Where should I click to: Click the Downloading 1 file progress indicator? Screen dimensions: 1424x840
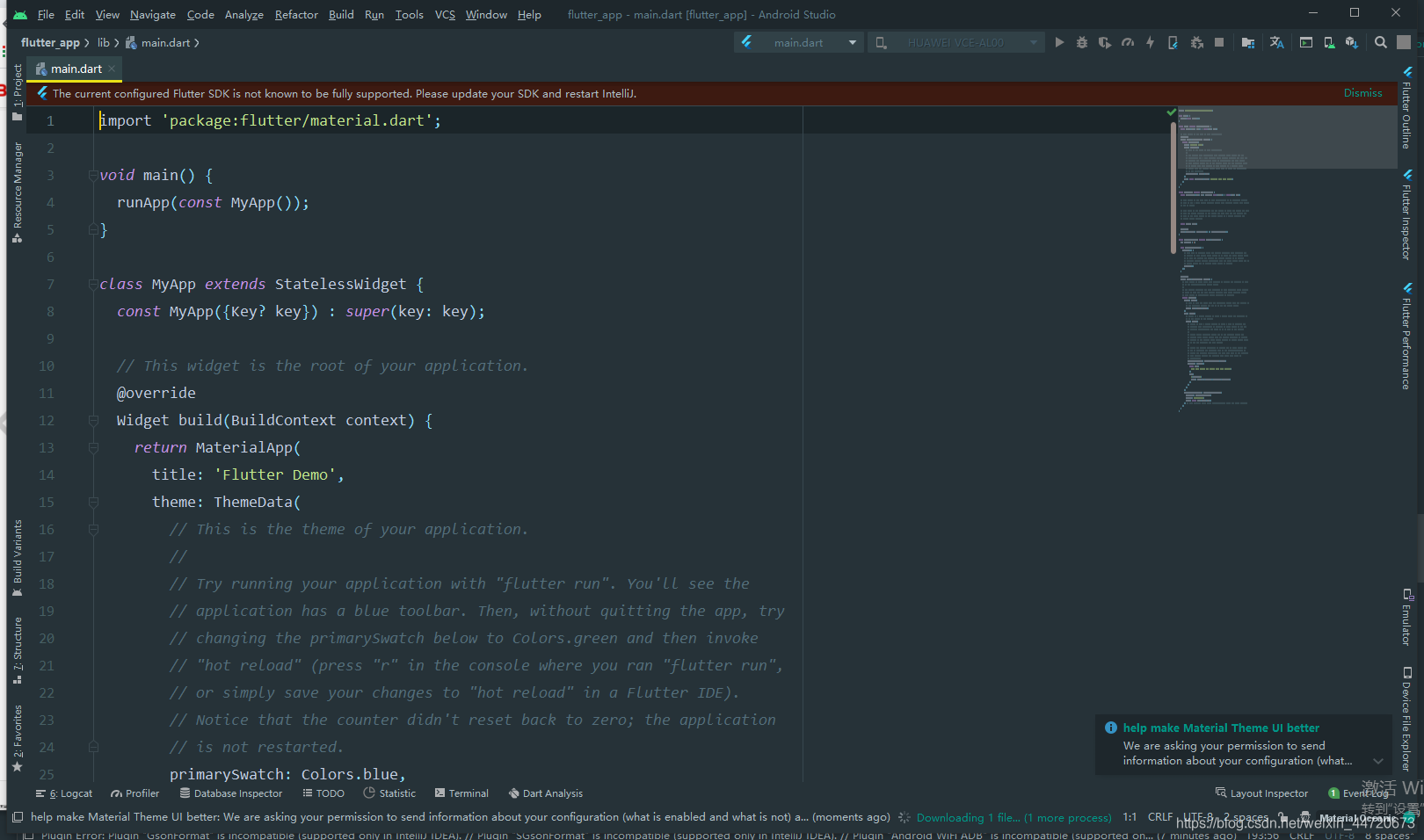[x=1014, y=818]
